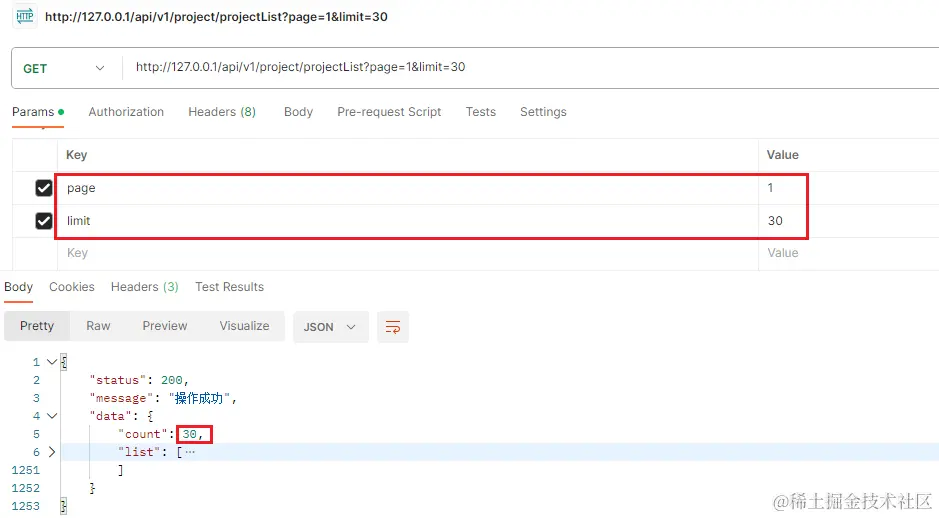Image resolution: width=939 pixels, height=518 pixels.
Task: Select the Pretty view button
Action: [x=37, y=326]
